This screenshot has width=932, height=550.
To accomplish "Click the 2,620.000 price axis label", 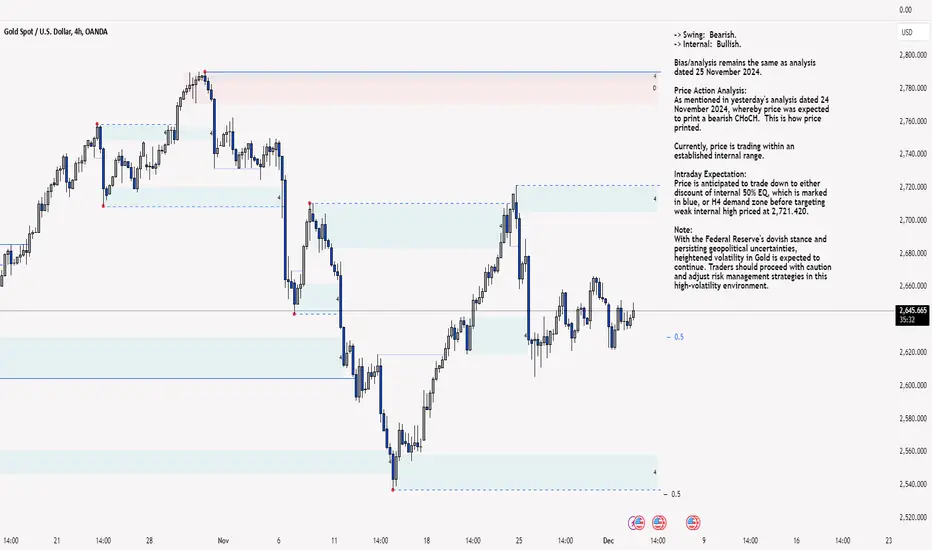I will (x=912, y=352).
